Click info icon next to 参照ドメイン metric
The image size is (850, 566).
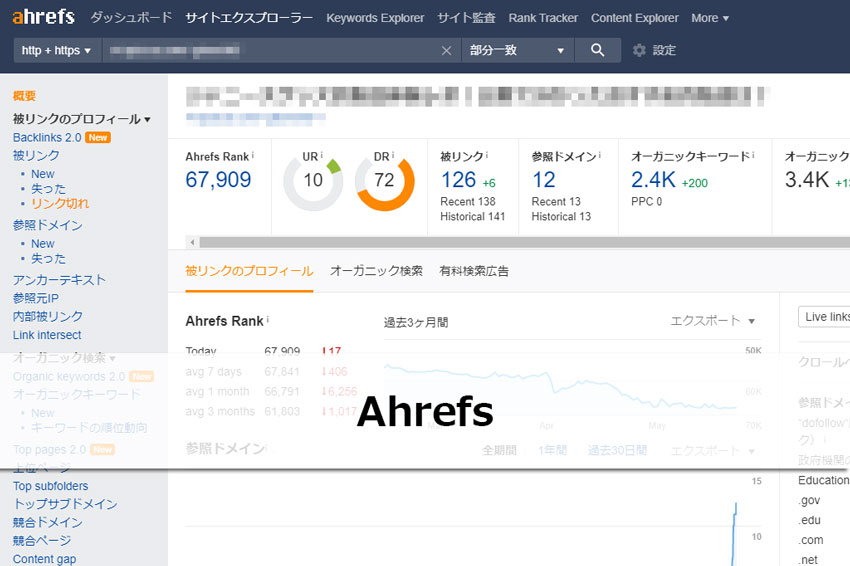pos(600,155)
